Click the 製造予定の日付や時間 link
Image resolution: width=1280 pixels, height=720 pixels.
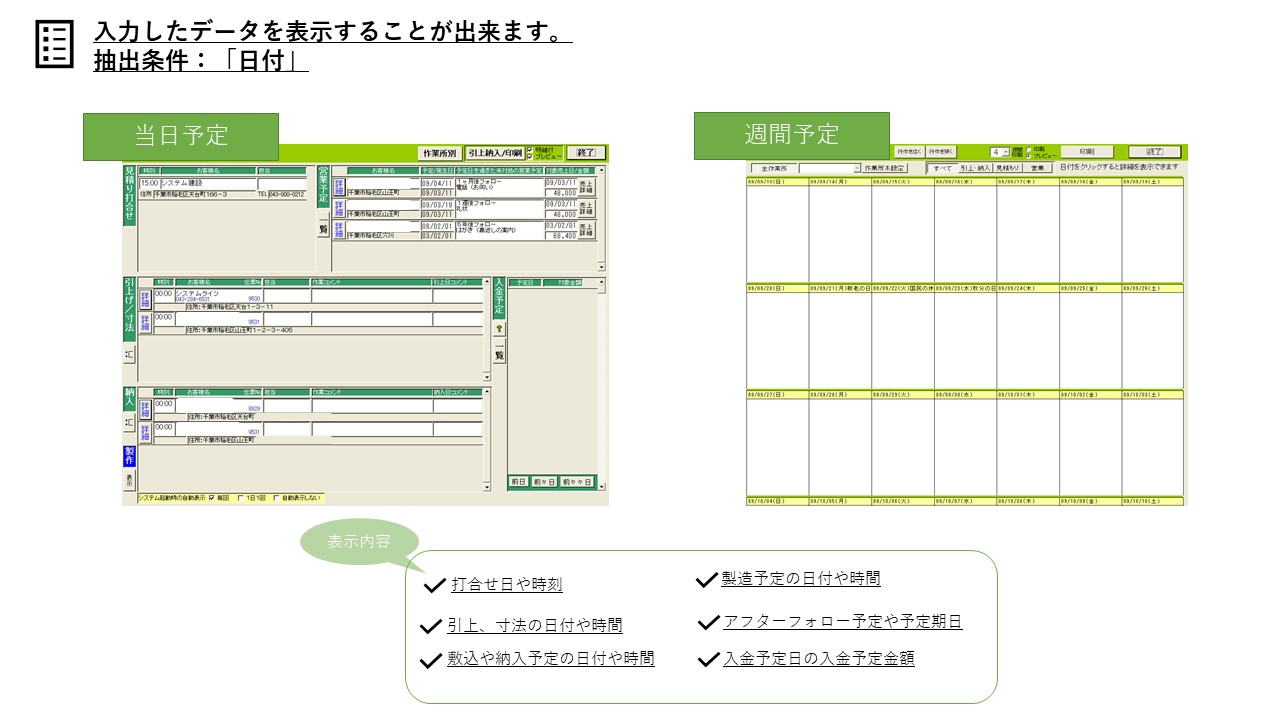pos(801,578)
